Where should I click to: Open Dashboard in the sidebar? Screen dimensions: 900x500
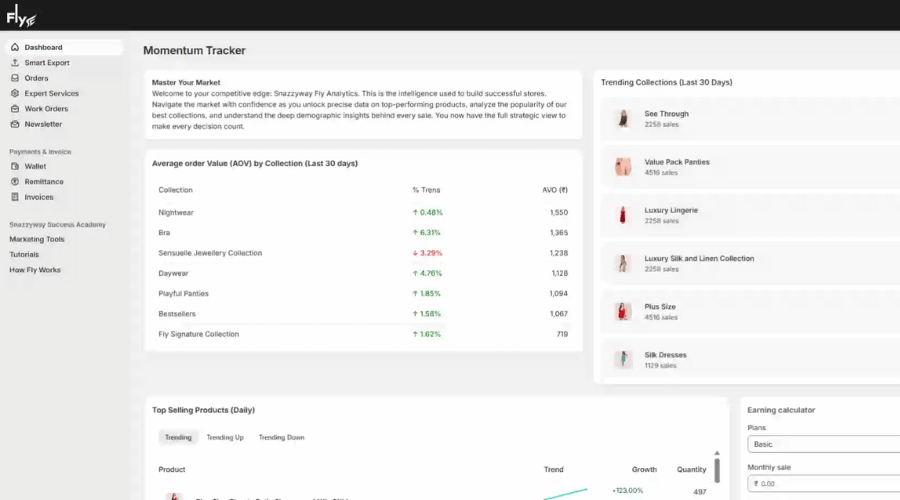pos(64,47)
